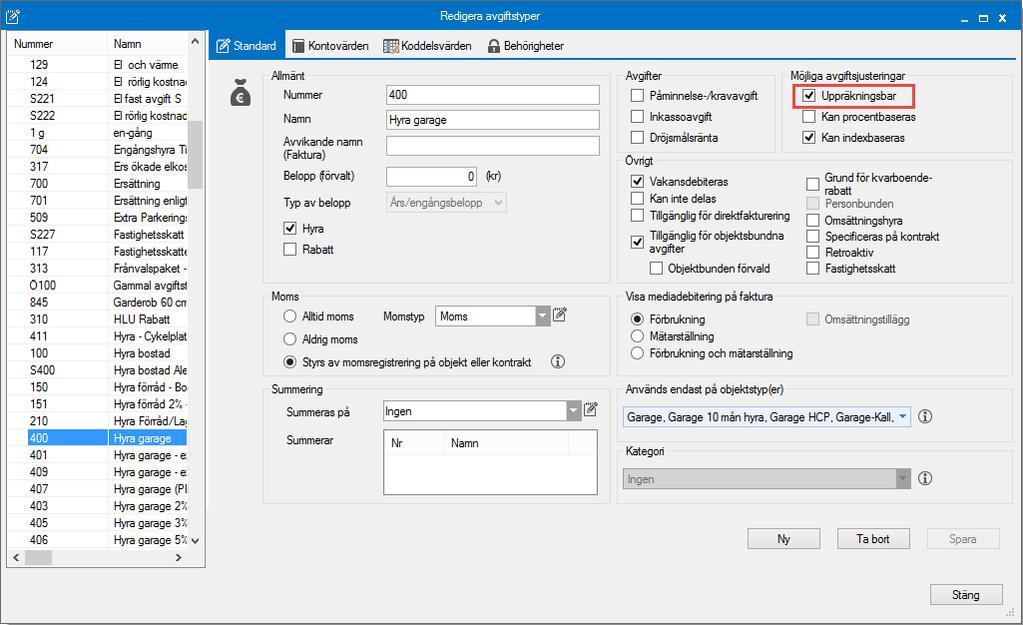
Task: Enable Fastighetsskatt checkbox
Action: click(x=813, y=268)
